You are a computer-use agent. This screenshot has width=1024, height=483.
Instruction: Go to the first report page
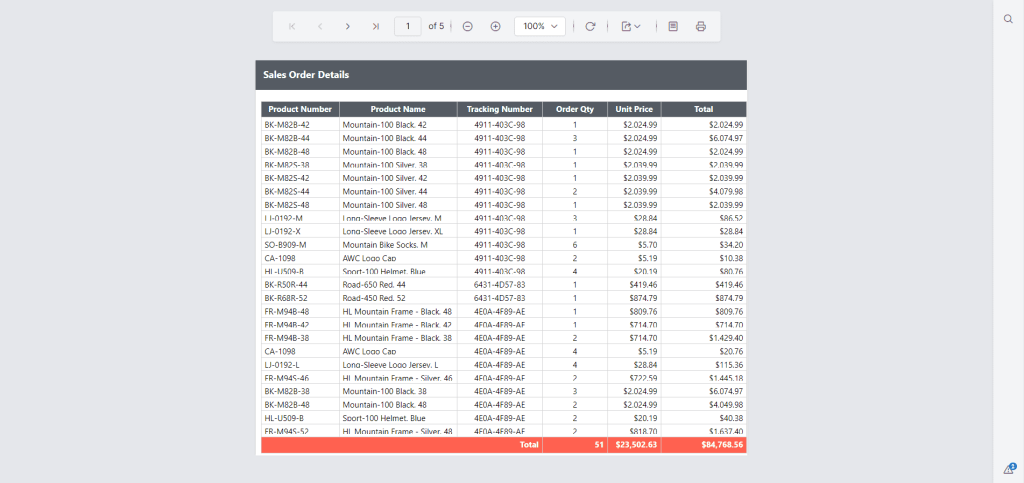[x=292, y=26]
